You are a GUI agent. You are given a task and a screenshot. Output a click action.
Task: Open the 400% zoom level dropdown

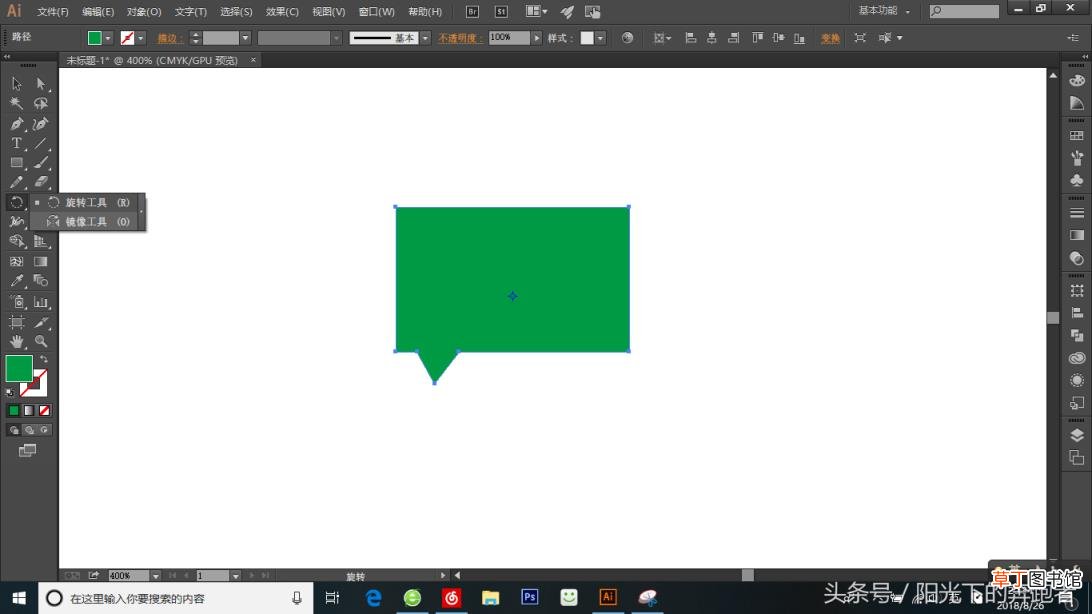pyautogui.click(x=155, y=576)
